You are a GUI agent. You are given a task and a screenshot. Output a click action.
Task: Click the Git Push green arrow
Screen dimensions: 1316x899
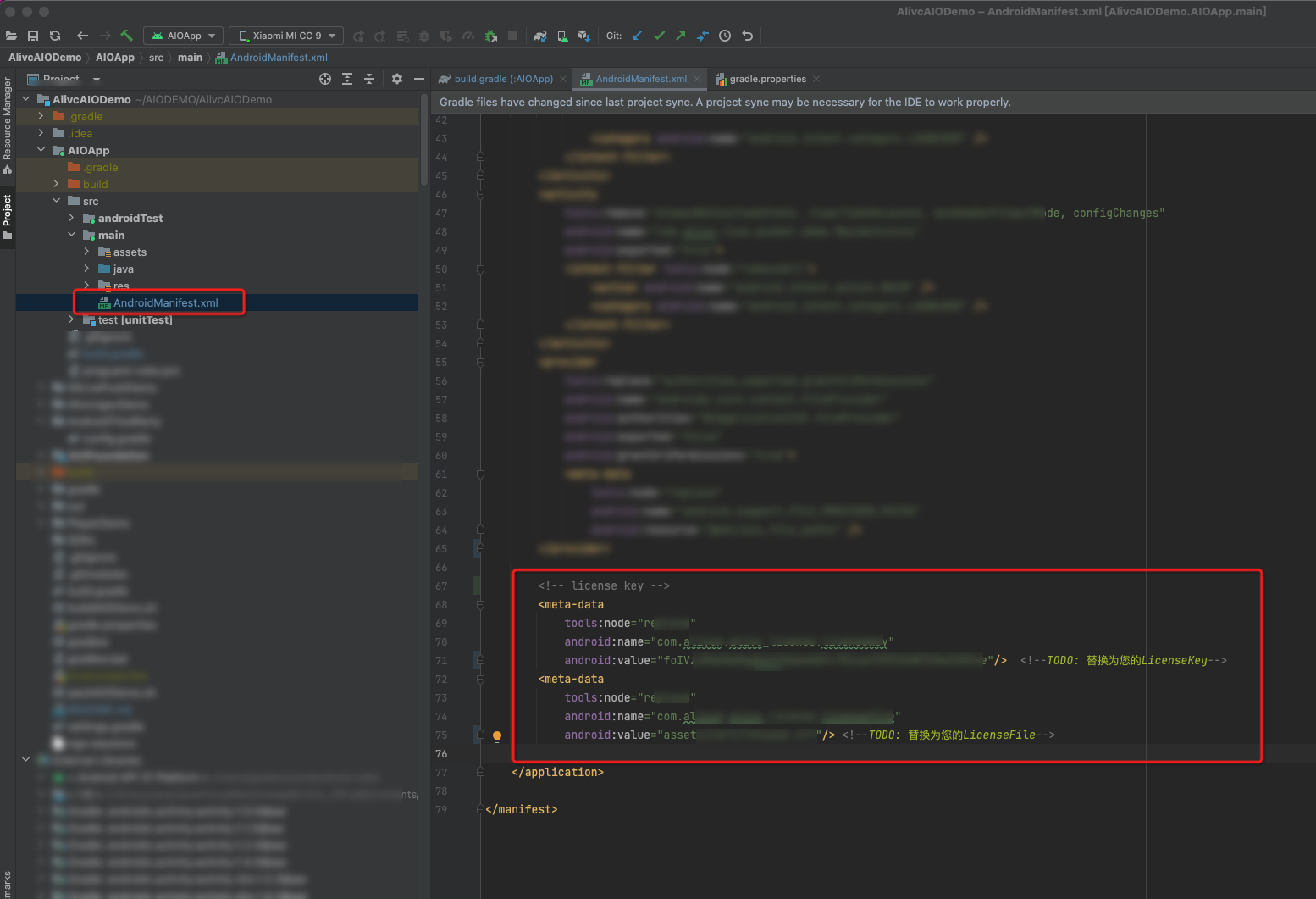click(x=681, y=36)
